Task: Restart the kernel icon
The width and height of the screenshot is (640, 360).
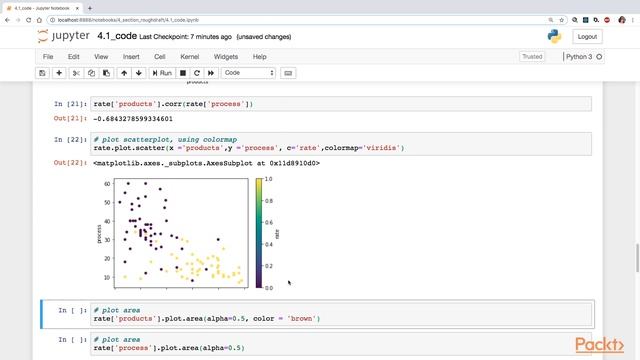Action: (x=197, y=73)
